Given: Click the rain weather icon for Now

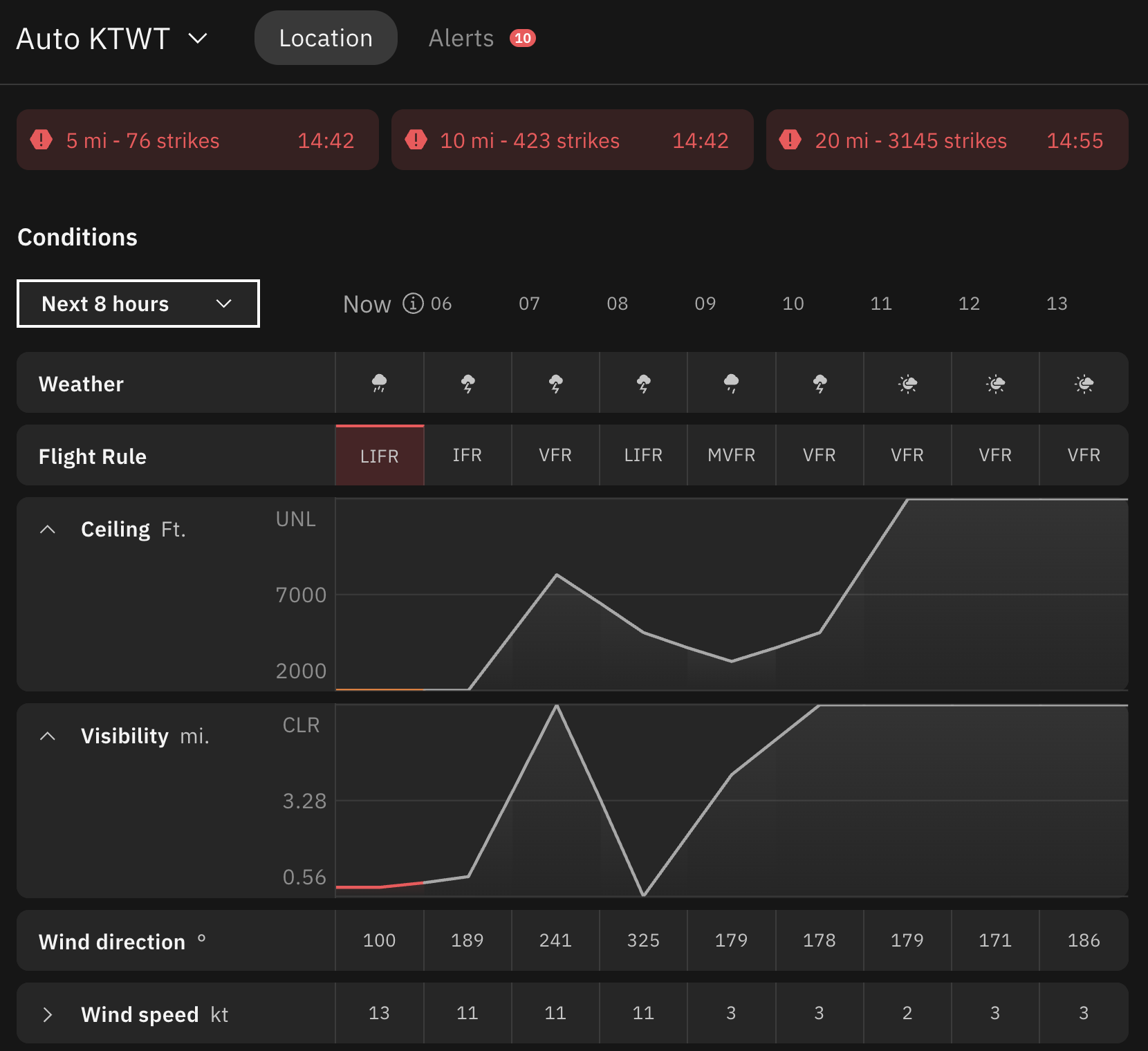Looking at the screenshot, I should tap(379, 383).
